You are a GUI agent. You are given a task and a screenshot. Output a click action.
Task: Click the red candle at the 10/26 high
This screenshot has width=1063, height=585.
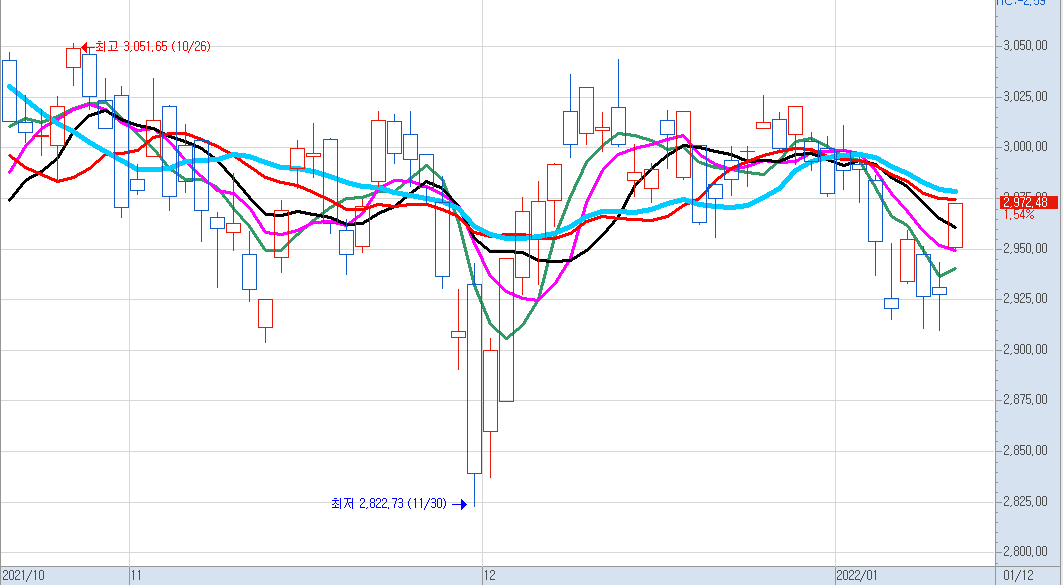[73, 58]
